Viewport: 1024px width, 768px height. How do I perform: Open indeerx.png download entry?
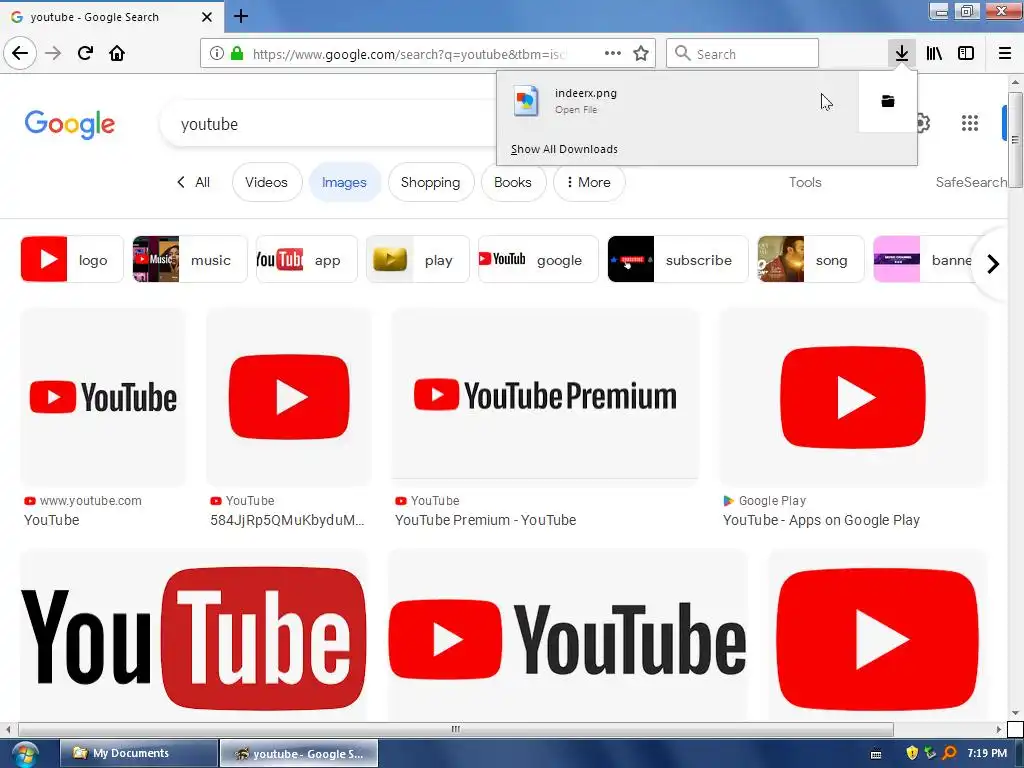[x=677, y=101]
